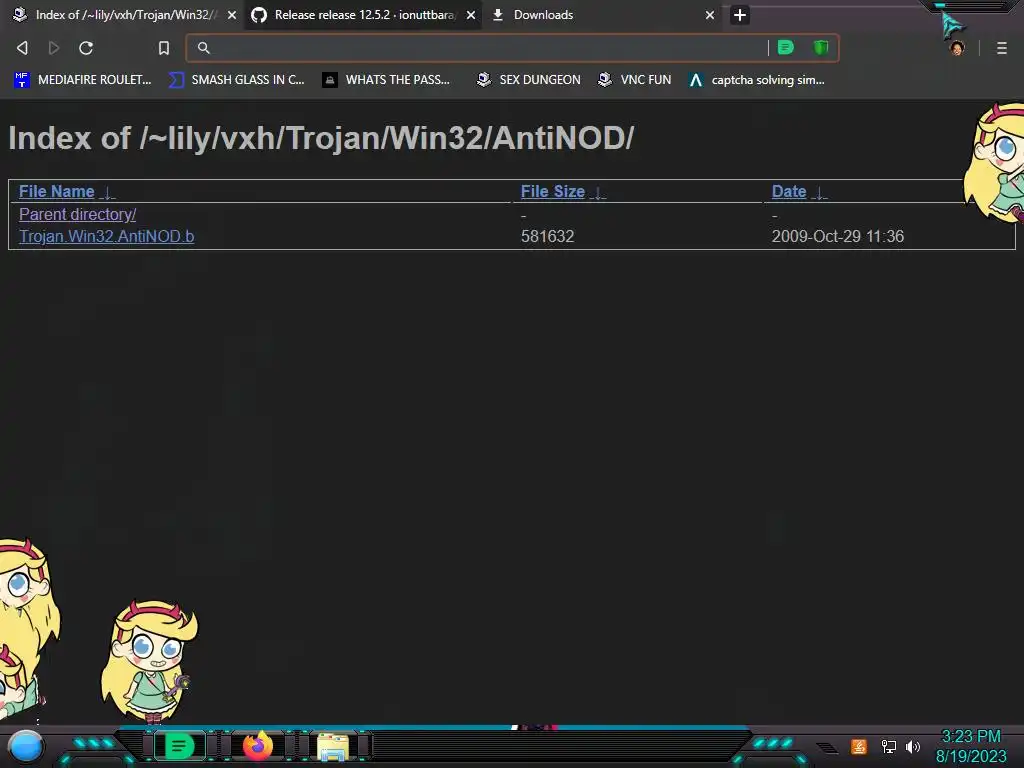The image size is (1024, 768).
Task: Select the file size value 581632
Action: [x=547, y=236]
